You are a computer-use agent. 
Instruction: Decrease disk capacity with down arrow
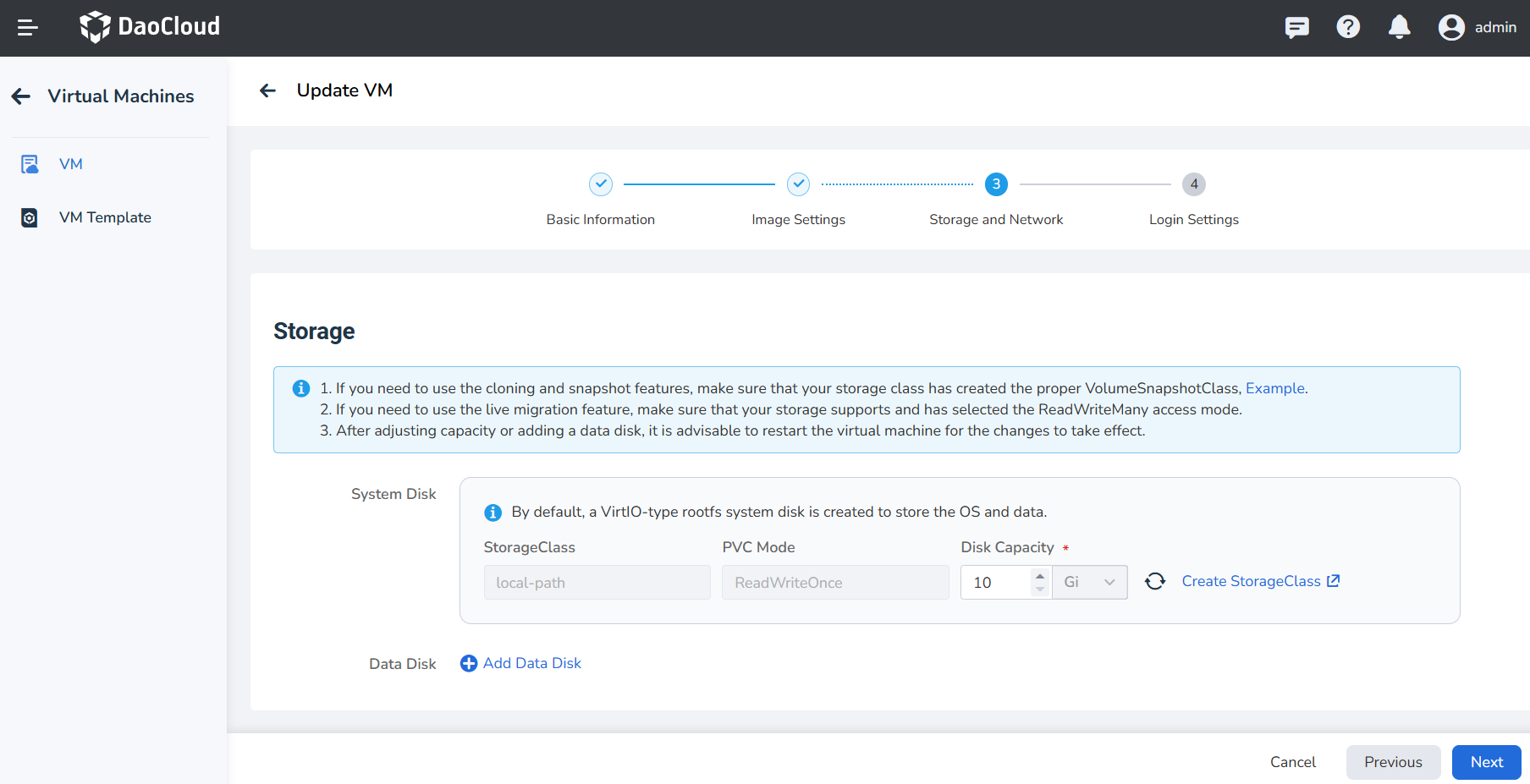point(1040,589)
